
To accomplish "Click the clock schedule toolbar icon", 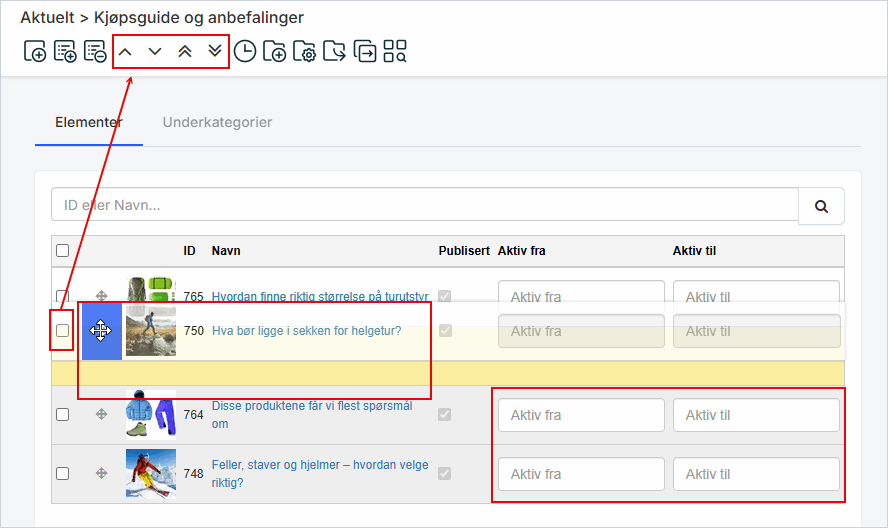I will click(245, 51).
